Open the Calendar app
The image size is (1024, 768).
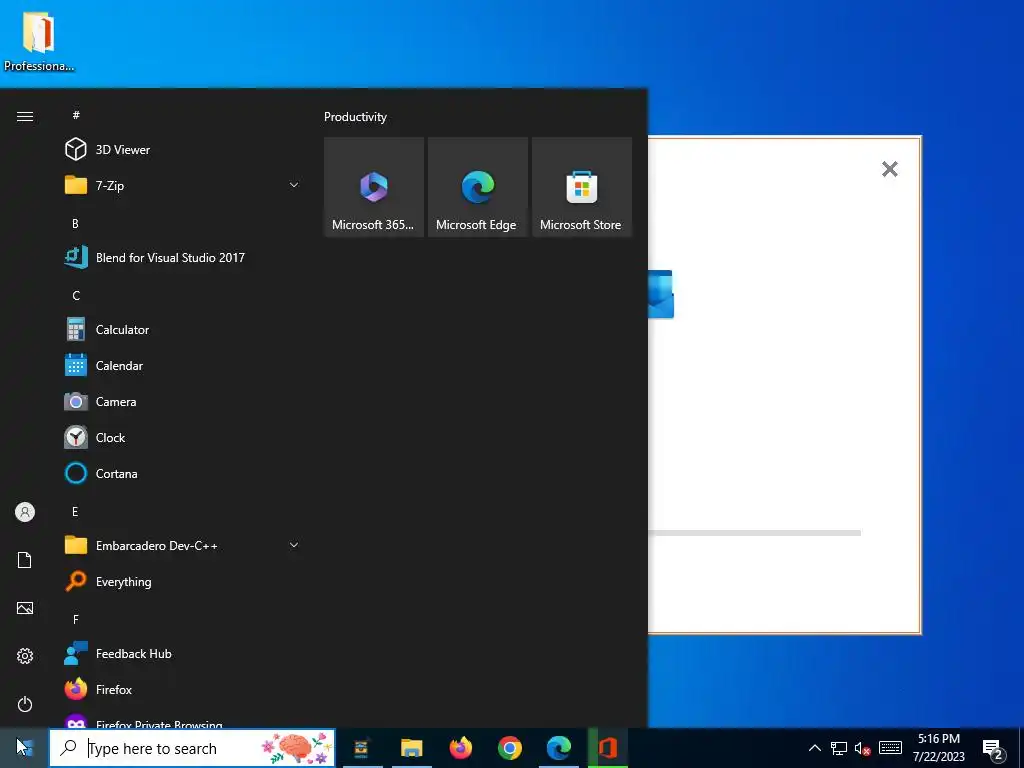[x=183, y=366]
